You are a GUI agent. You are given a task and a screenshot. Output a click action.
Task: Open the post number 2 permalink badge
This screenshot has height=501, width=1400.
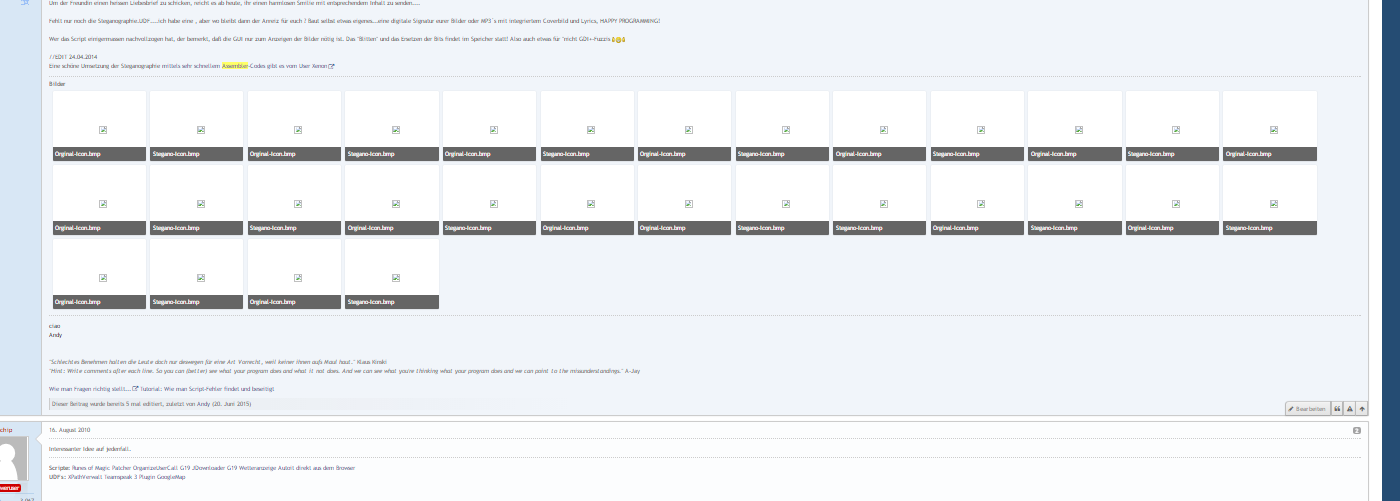coord(1357,430)
